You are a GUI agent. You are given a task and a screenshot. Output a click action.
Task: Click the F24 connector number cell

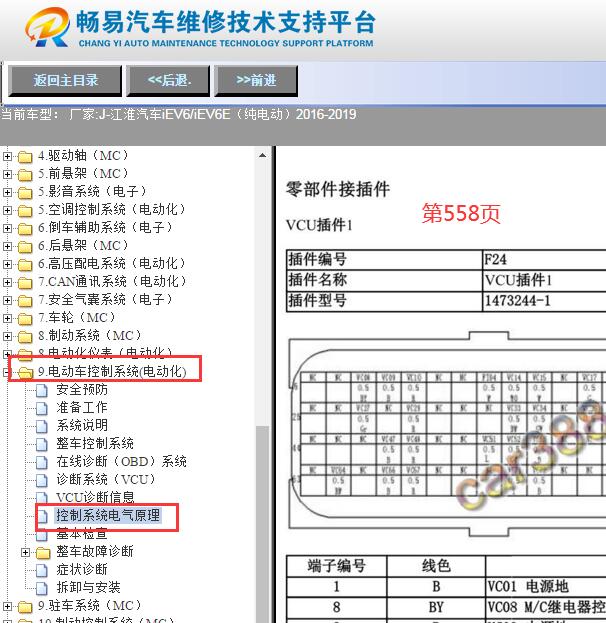pyautogui.click(x=544, y=259)
